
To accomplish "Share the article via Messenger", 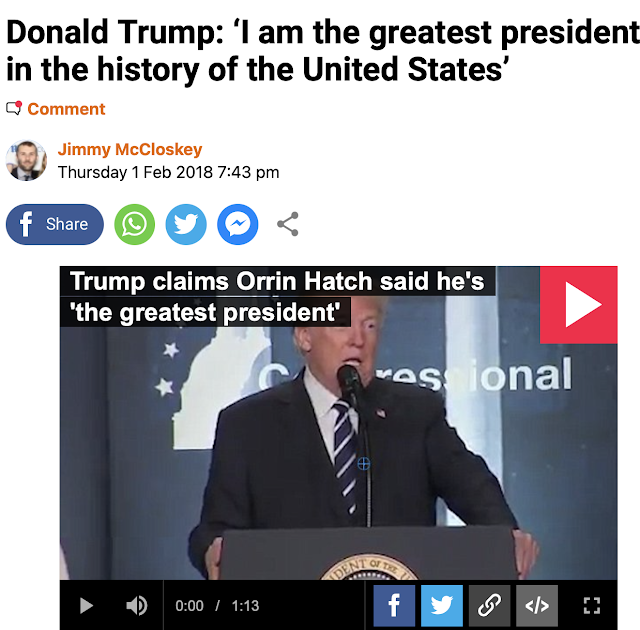I will tap(238, 224).
